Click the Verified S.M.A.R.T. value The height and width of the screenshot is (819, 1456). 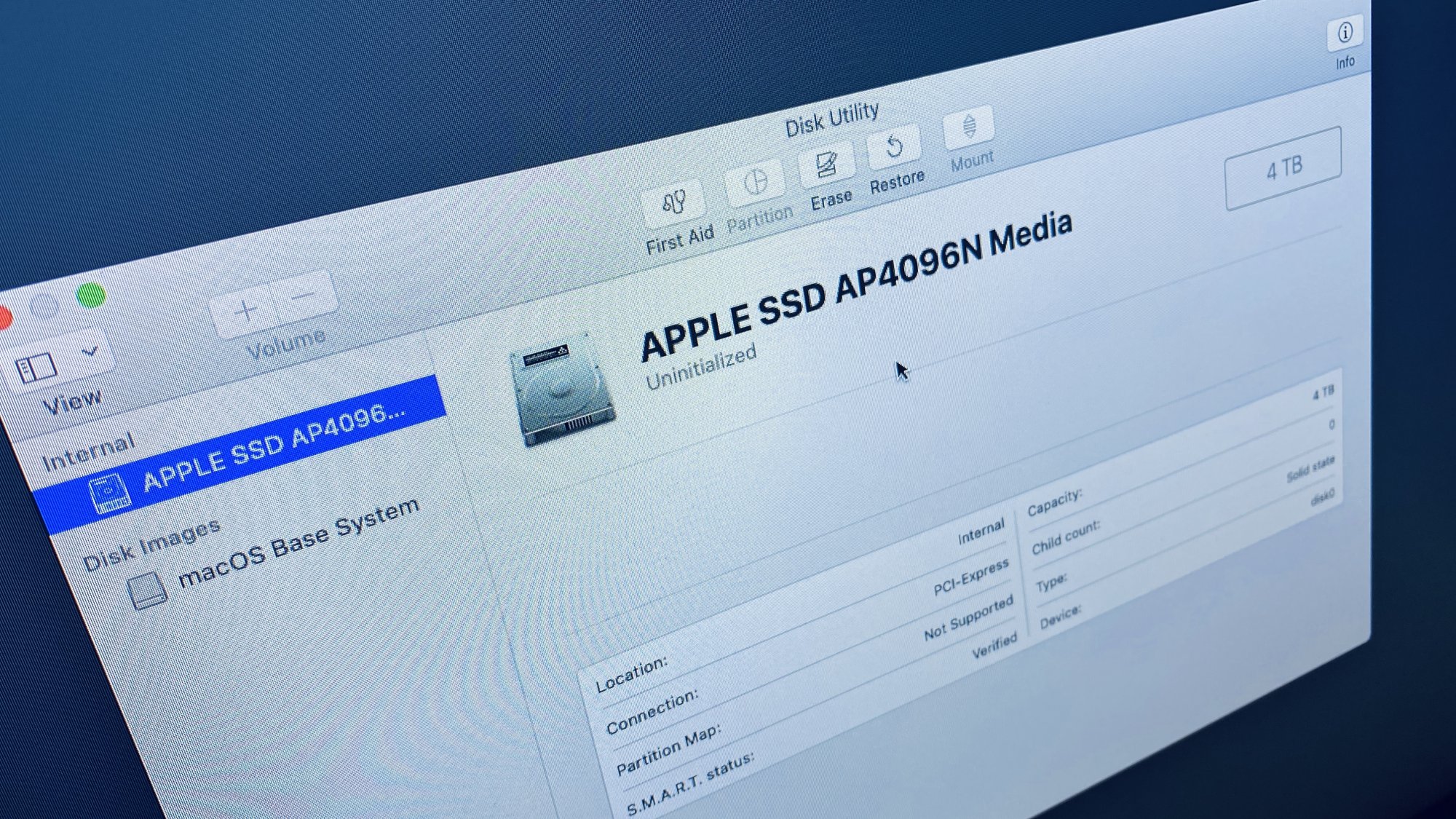994,646
